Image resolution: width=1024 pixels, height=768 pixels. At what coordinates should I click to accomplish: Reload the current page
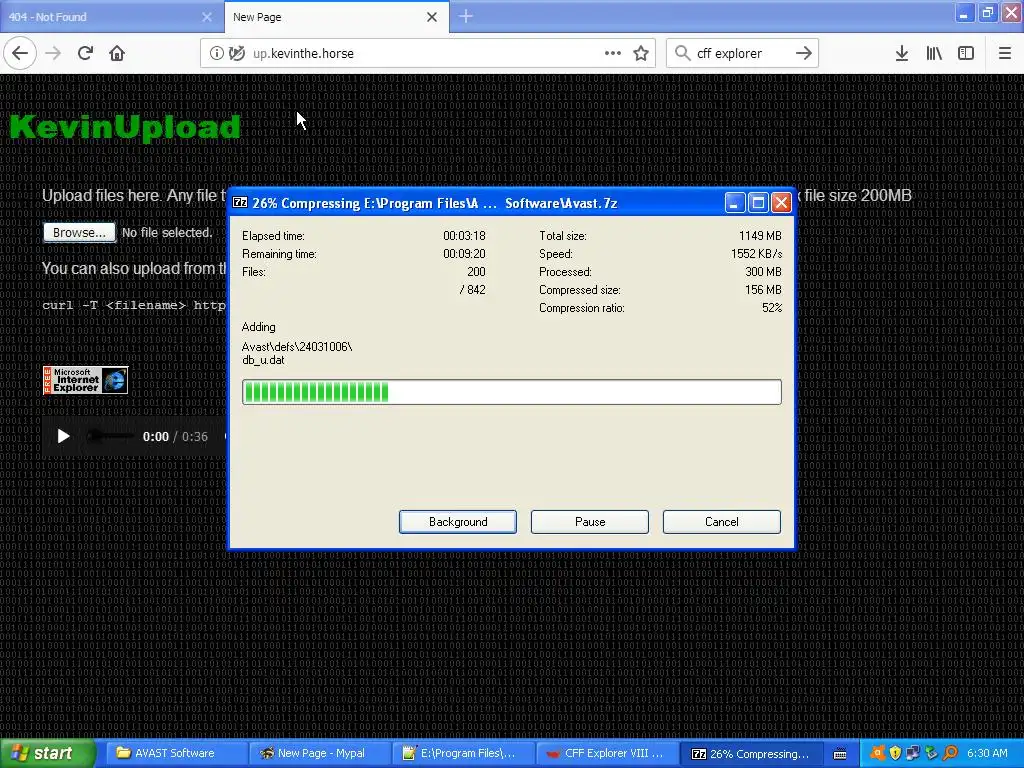[85, 53]
